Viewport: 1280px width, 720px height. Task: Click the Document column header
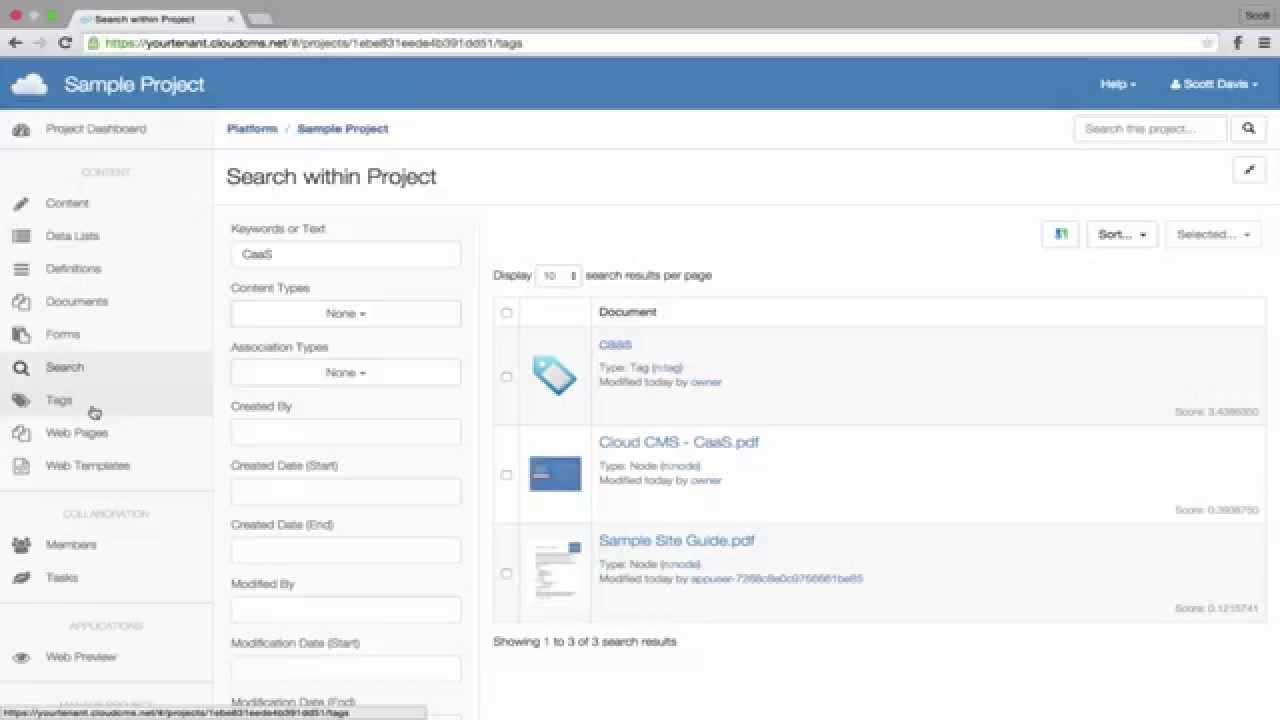tap(628, 312)
